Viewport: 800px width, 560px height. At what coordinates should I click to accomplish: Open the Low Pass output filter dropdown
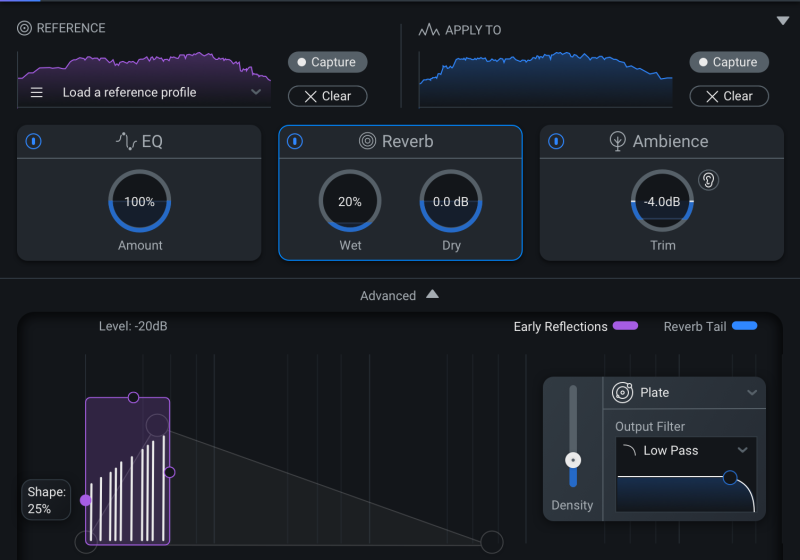click(x=742, y=450)
